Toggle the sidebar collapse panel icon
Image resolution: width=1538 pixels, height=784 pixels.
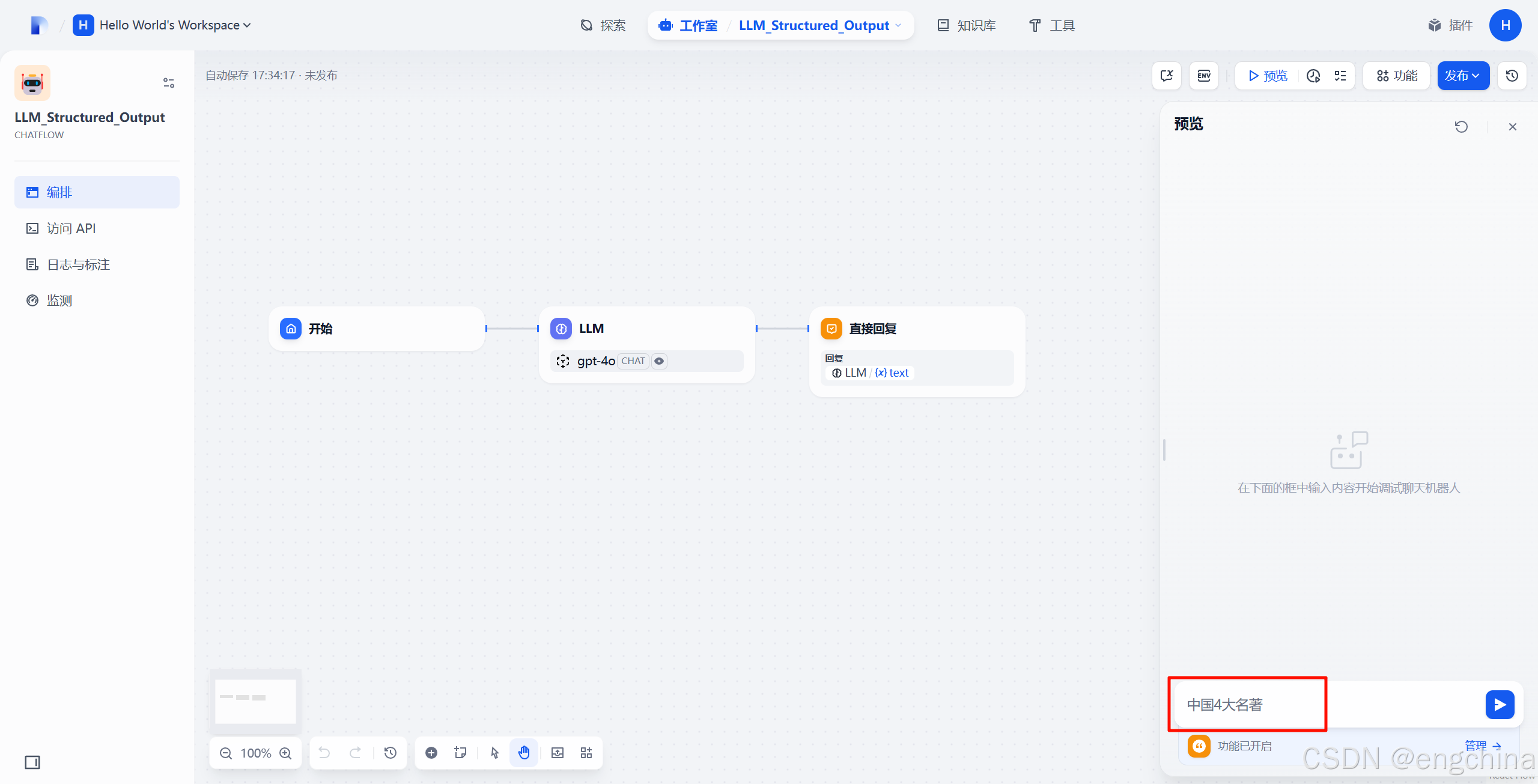pos(32,762)
